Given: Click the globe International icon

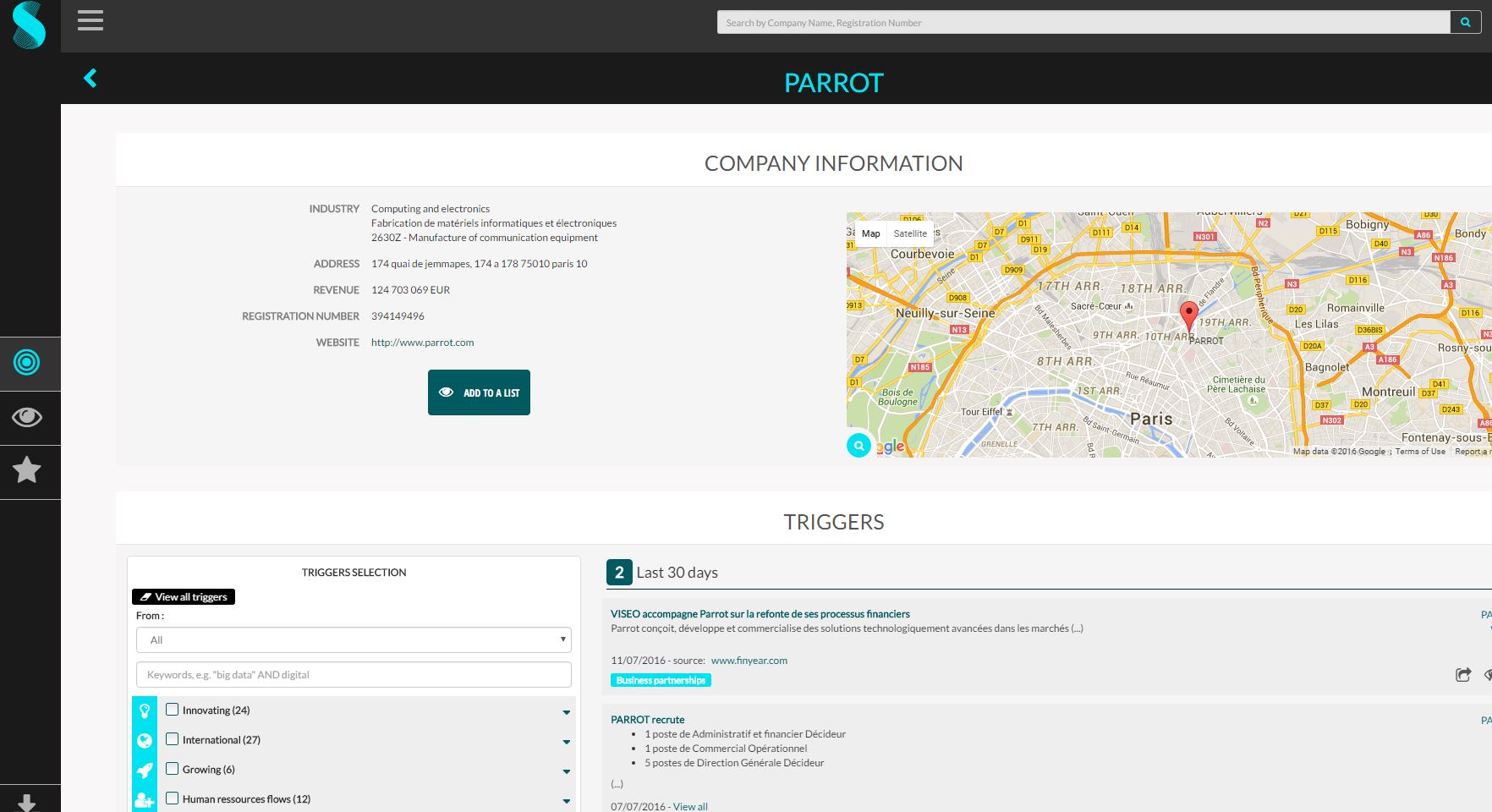Looking at the screenshot, I should pyautogui.click(x=145, y=741).
